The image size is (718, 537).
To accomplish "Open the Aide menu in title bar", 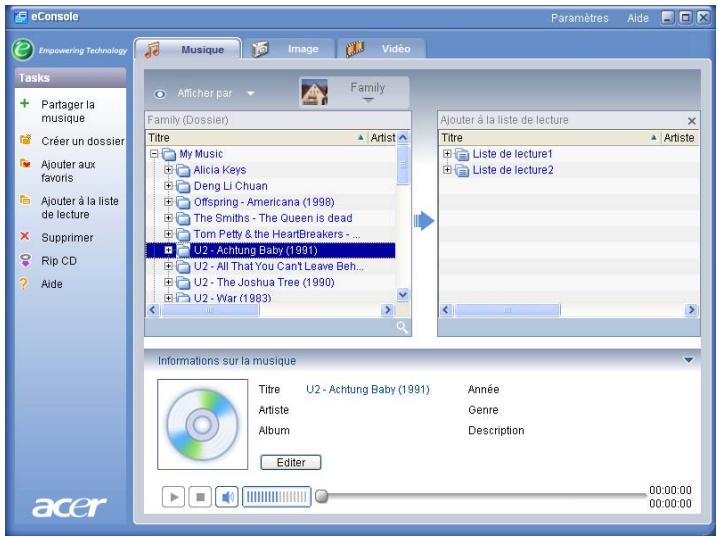I will point(638,18).
